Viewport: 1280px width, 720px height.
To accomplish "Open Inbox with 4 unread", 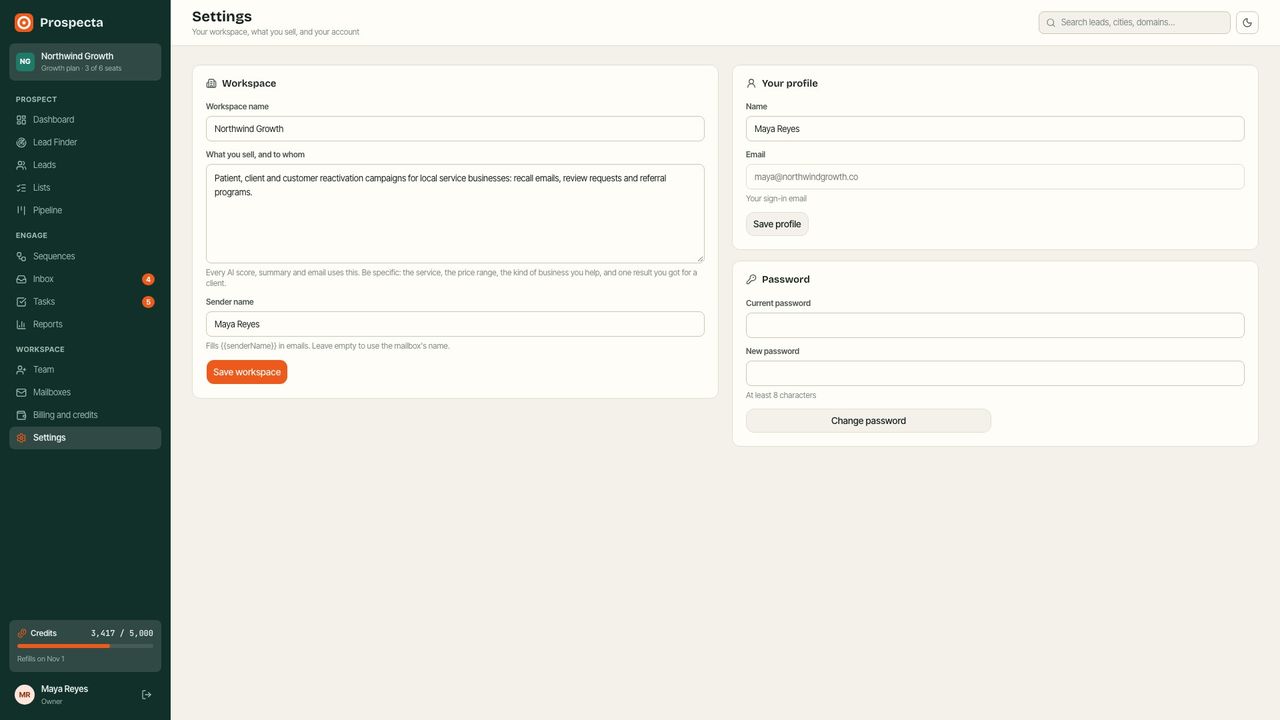I will coord(85,279).
